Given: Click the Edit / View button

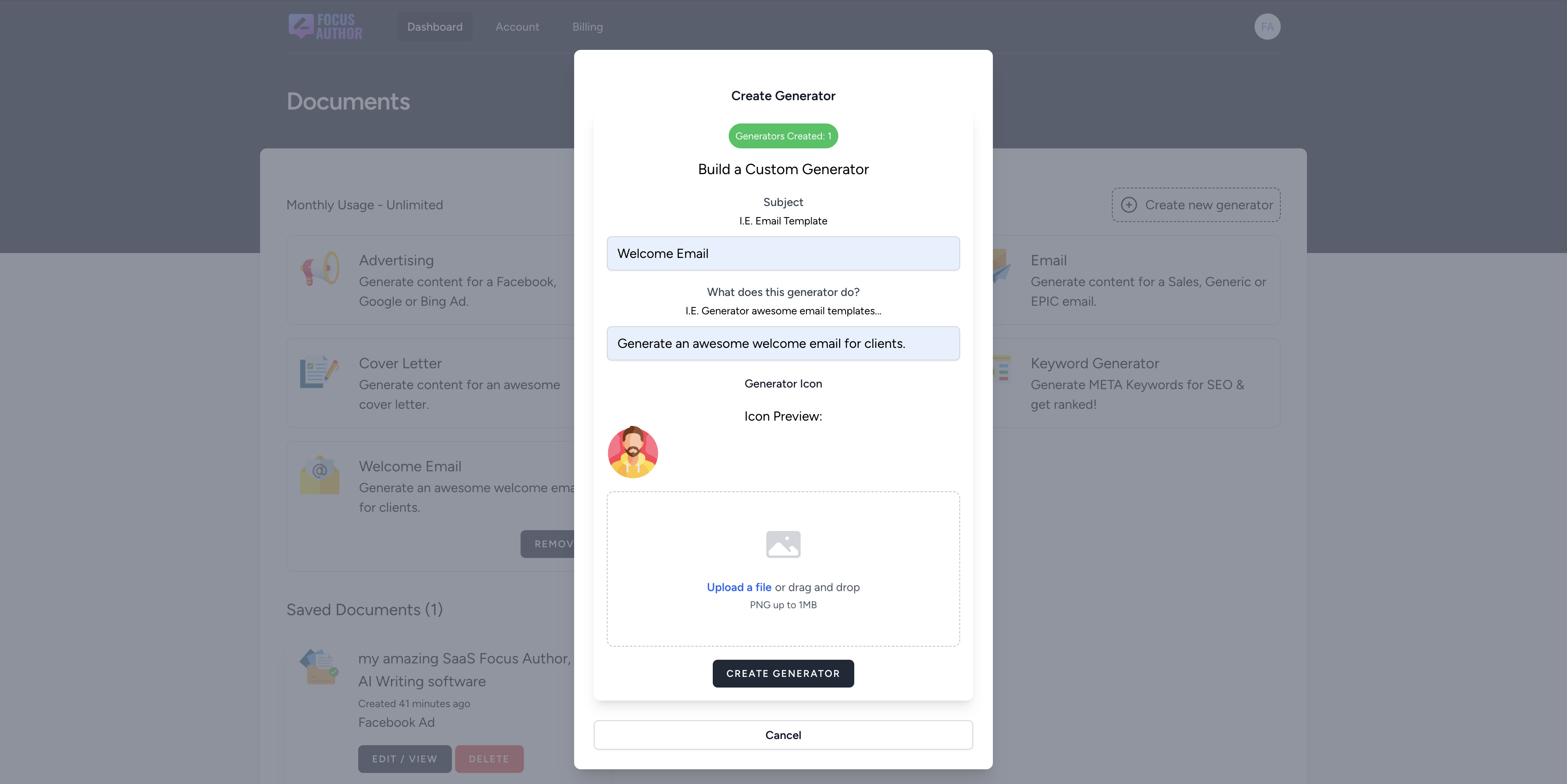Looking at the screenshot, I should click(404, 759).
